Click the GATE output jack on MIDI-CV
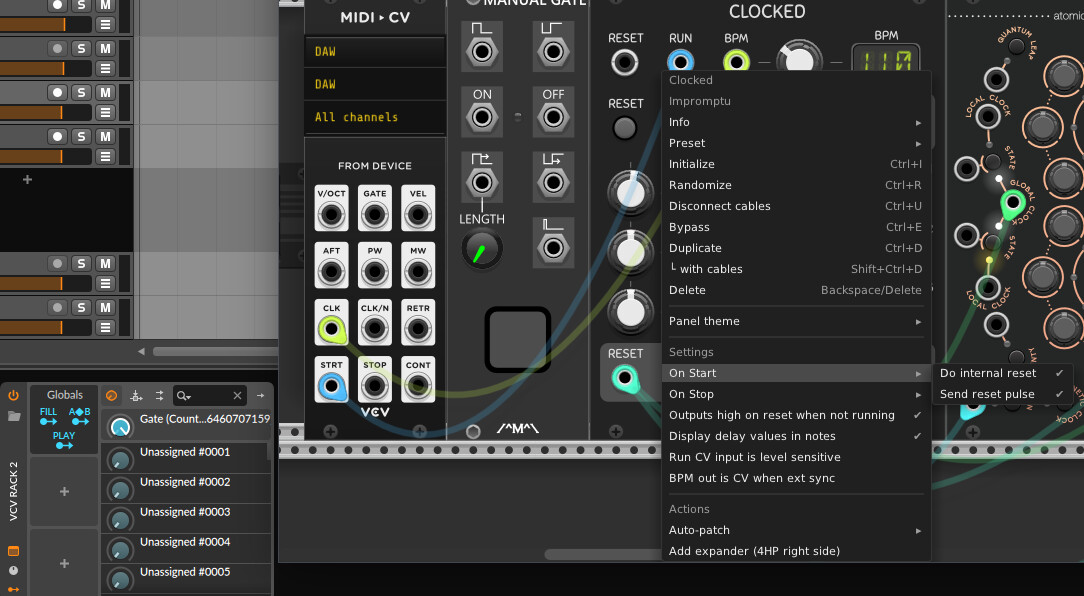 [375, 215]
